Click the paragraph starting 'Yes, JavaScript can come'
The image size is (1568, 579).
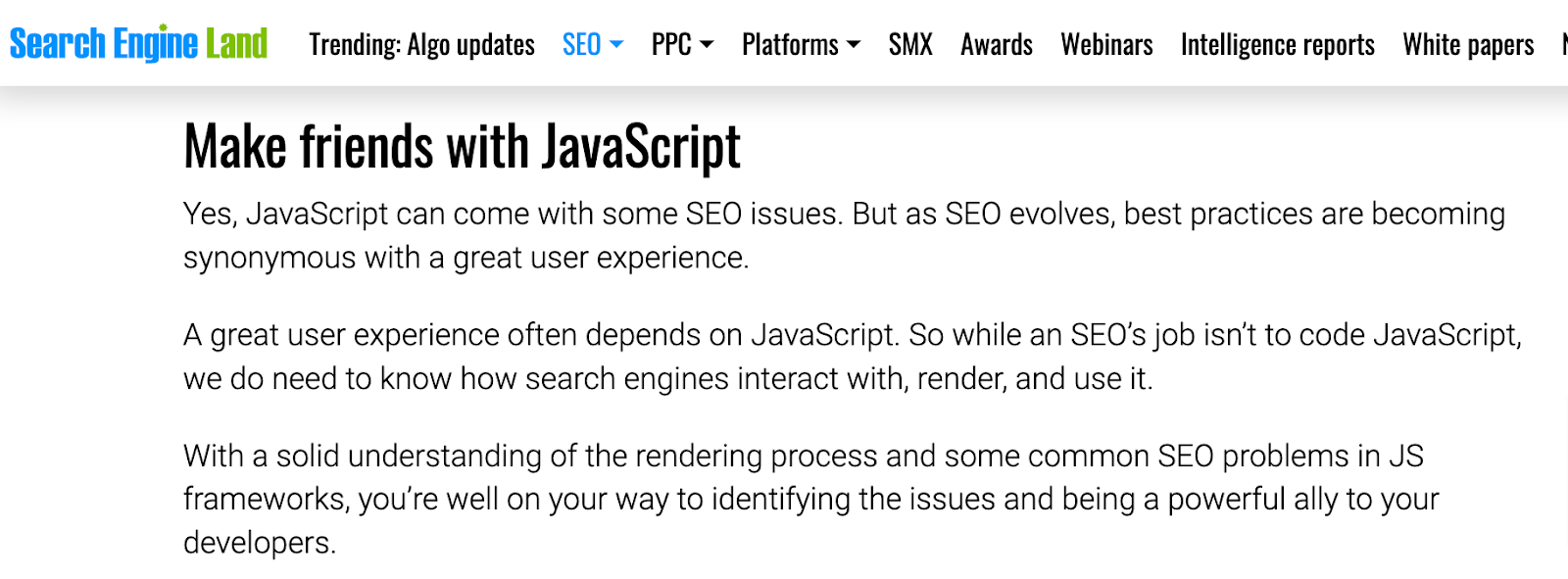click(843, 235)
